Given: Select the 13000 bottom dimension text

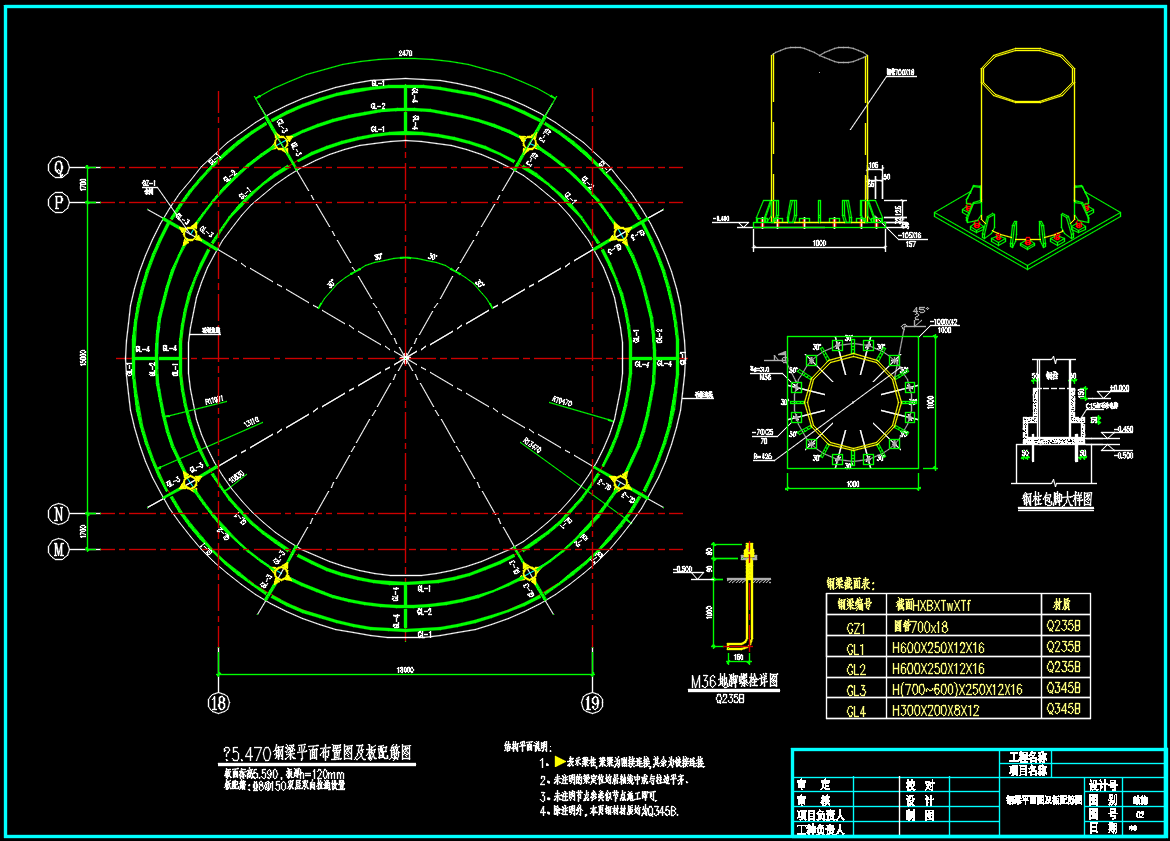Looking at the screenshot, I should (404, 670).
